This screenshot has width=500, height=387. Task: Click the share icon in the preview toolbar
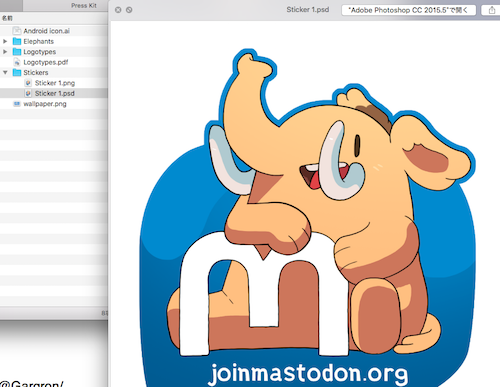492,10
